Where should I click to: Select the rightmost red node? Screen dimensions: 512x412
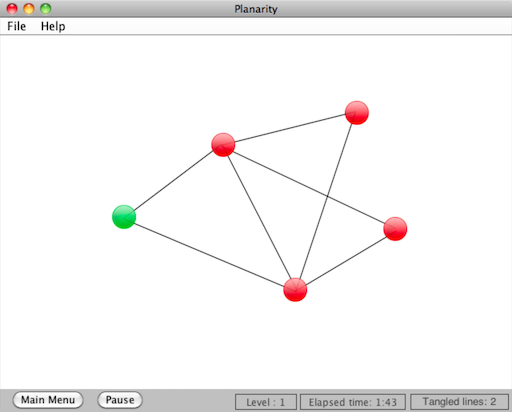(395, 229)
